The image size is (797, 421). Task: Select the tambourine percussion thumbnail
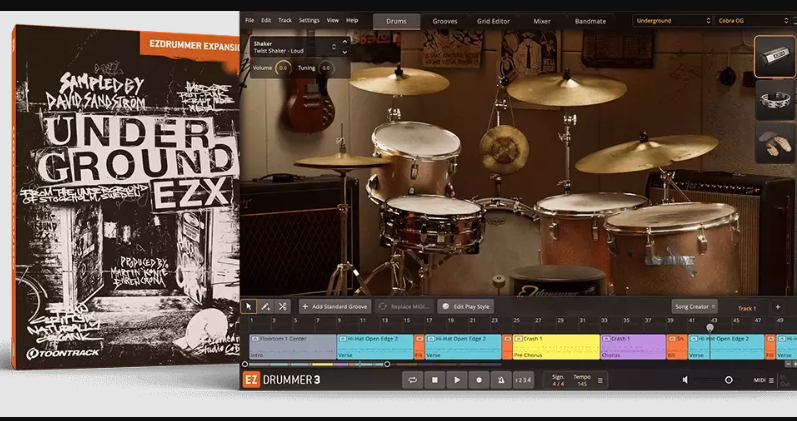[775, 100]
